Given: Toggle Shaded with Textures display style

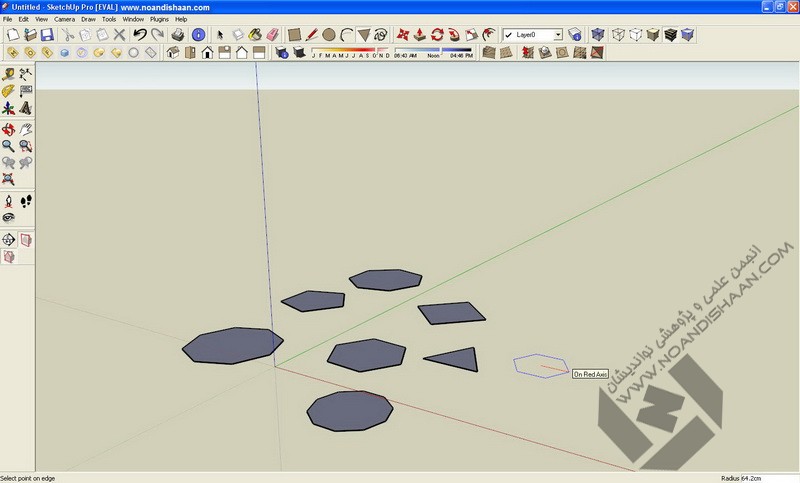Looking at the screenshot, I should click(671, 34).
